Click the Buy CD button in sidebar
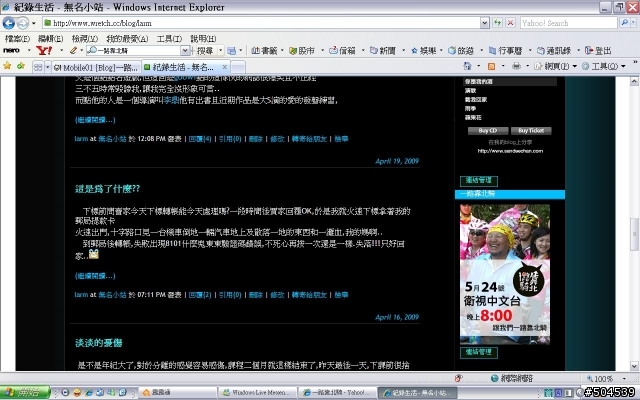 click(488, 131)
